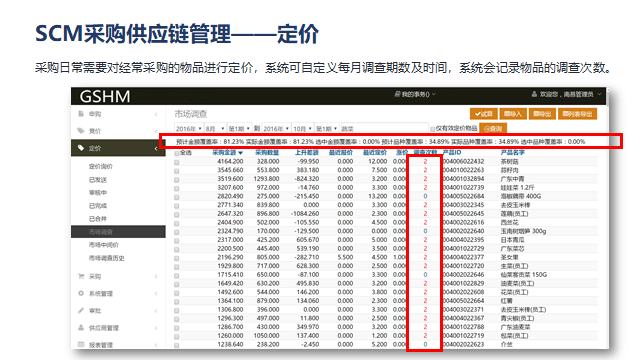The width and height of the screenshot is (640, 360).
Task: Click the gear icon beside 系统管理
Action: (81, 293)
